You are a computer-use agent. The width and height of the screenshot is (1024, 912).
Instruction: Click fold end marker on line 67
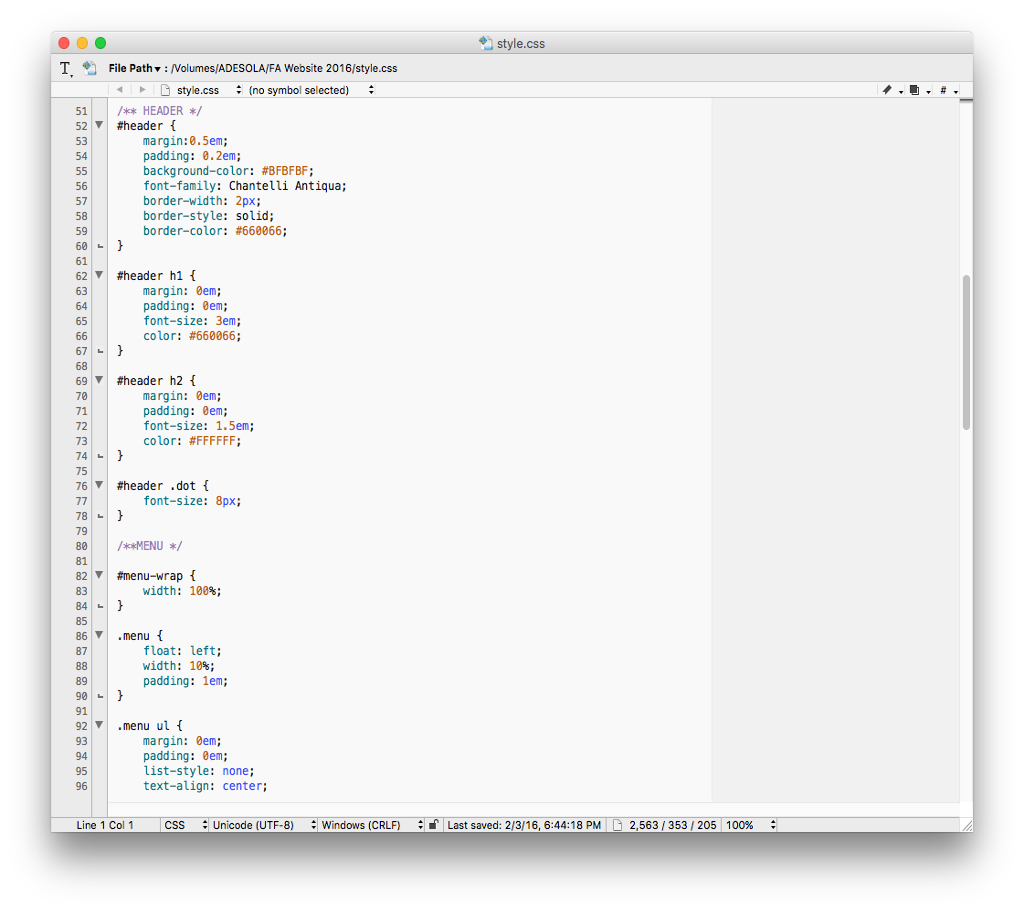point(100,351)
